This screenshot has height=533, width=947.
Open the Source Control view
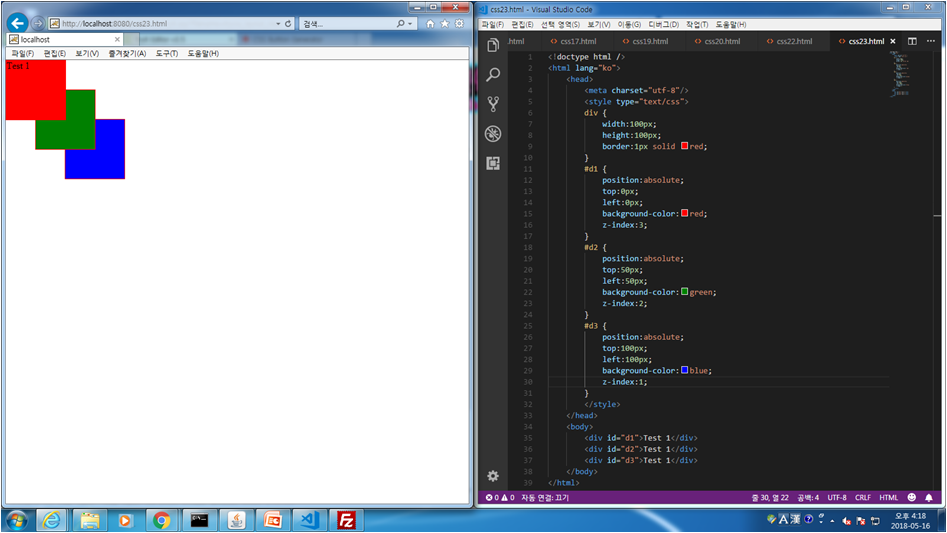coord(493,104)
